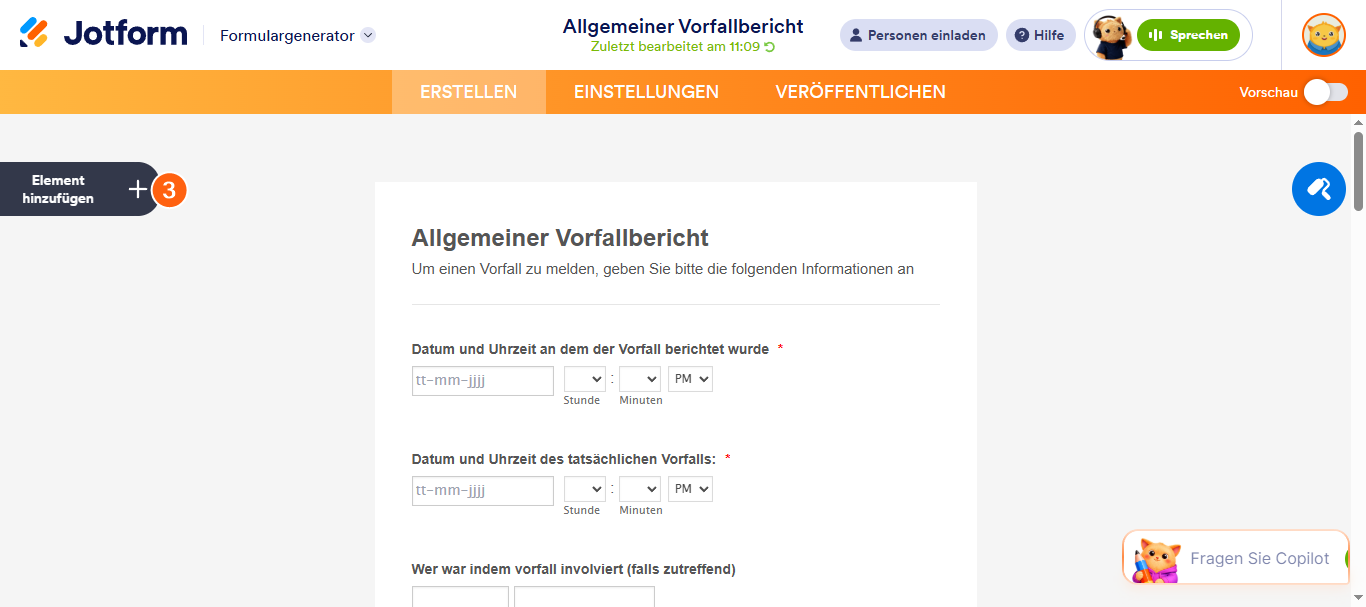The image size is (1366, 607).
Task: Click the scrollbar up arrow
Action: 1358,122
